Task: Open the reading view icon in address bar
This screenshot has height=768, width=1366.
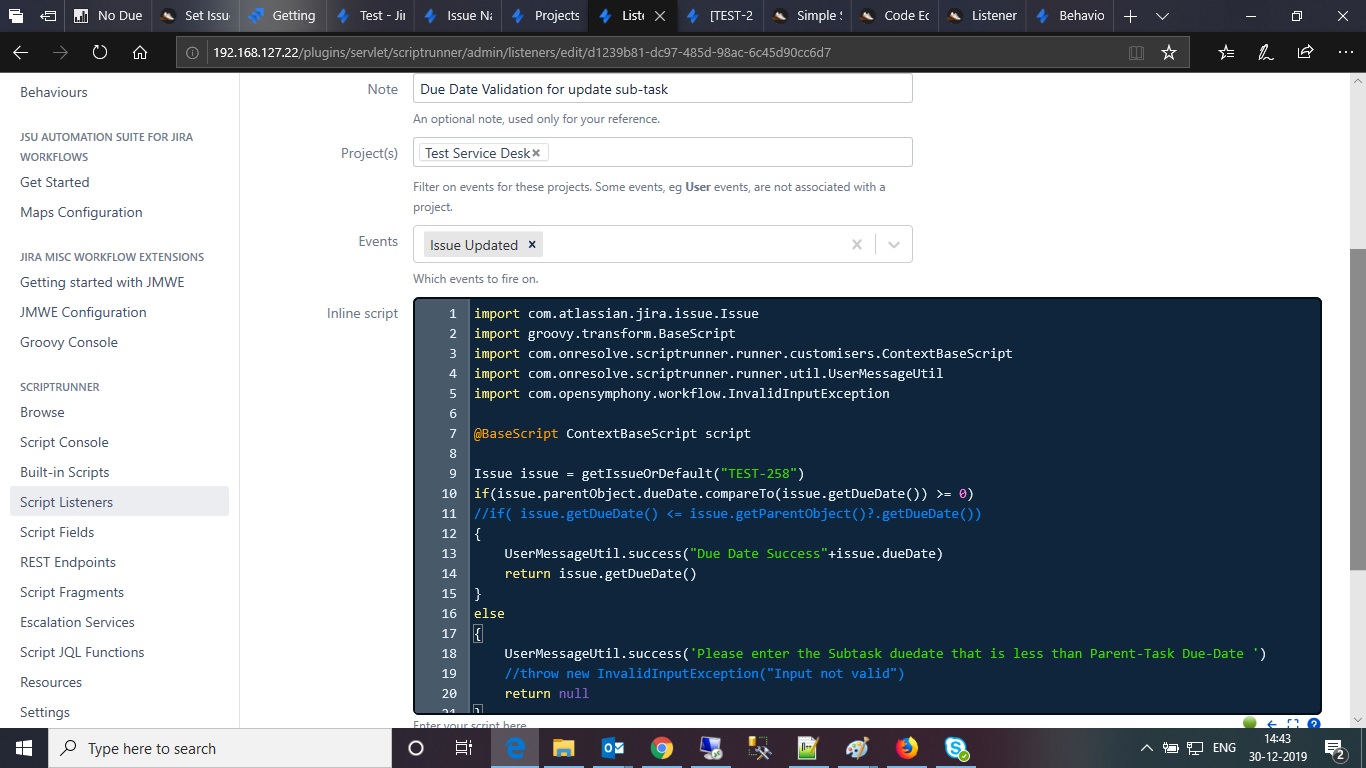Action: pyautogui.click(x=1136, y=52)
